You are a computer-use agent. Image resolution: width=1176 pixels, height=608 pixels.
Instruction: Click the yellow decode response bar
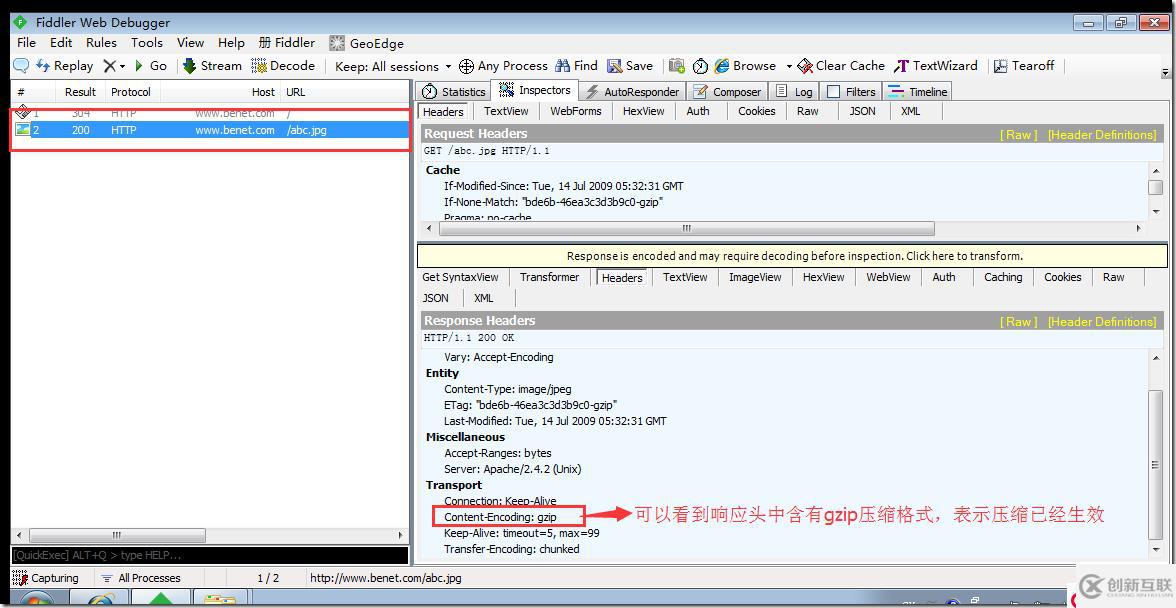click(x=793, y=256)
